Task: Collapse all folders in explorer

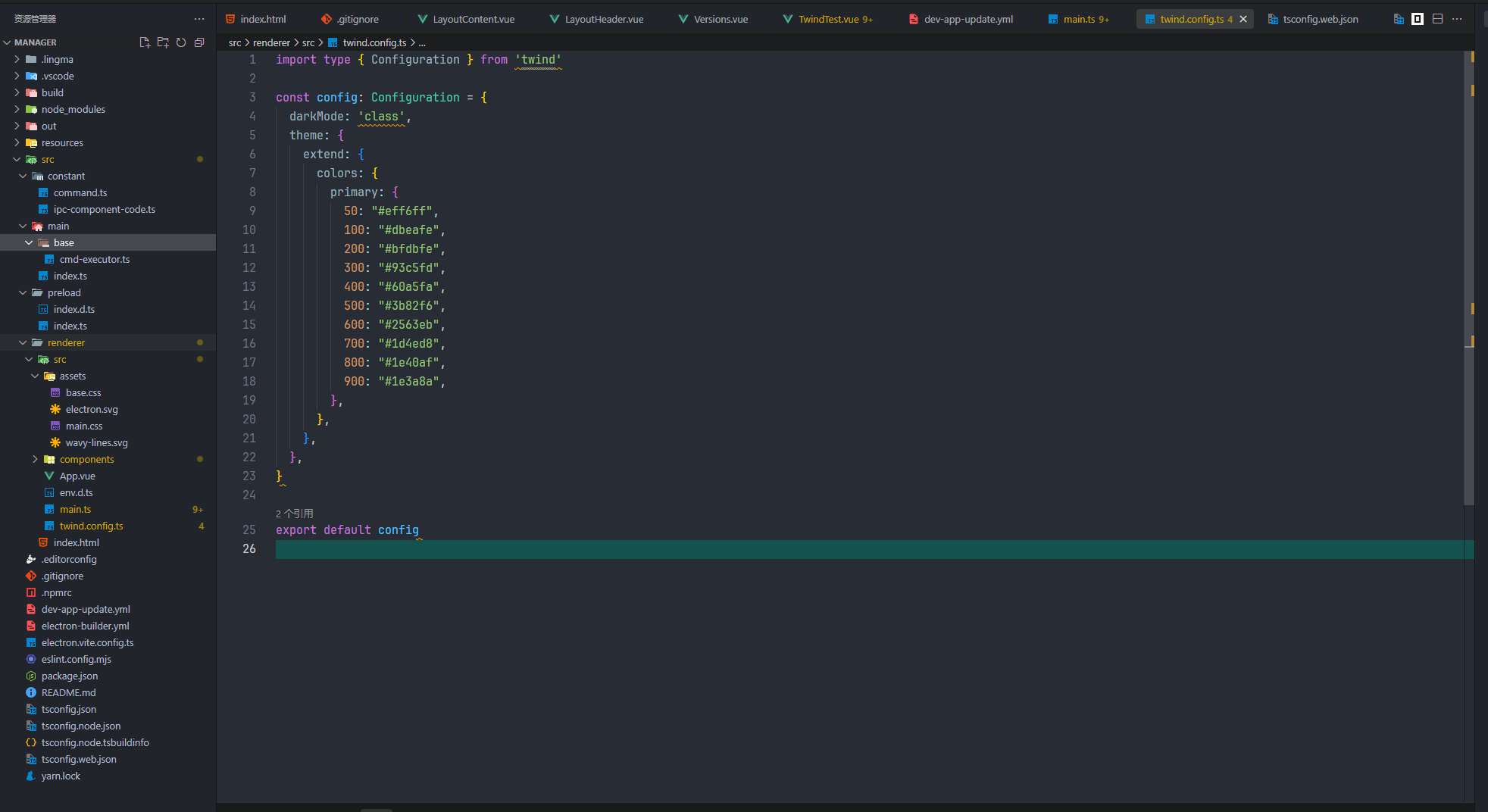Action: (x=199, y=42)
